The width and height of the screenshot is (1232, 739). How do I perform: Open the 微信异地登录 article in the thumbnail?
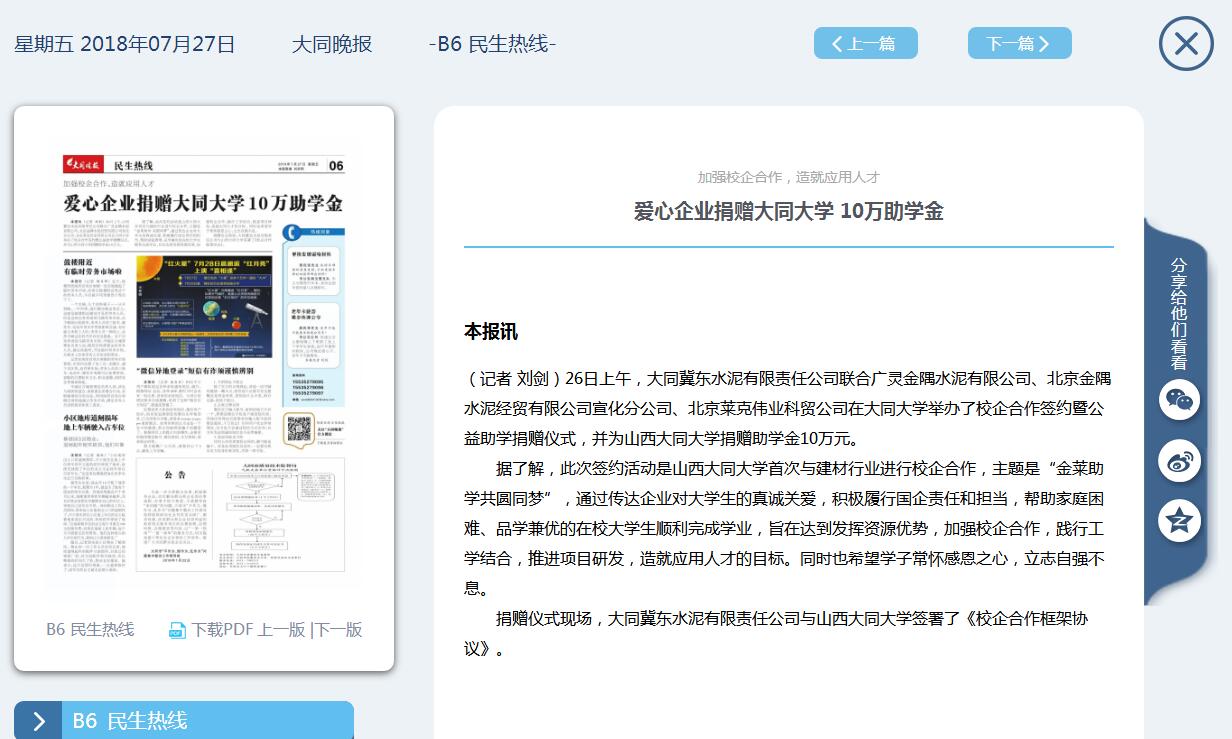click(x=204, y=370)
